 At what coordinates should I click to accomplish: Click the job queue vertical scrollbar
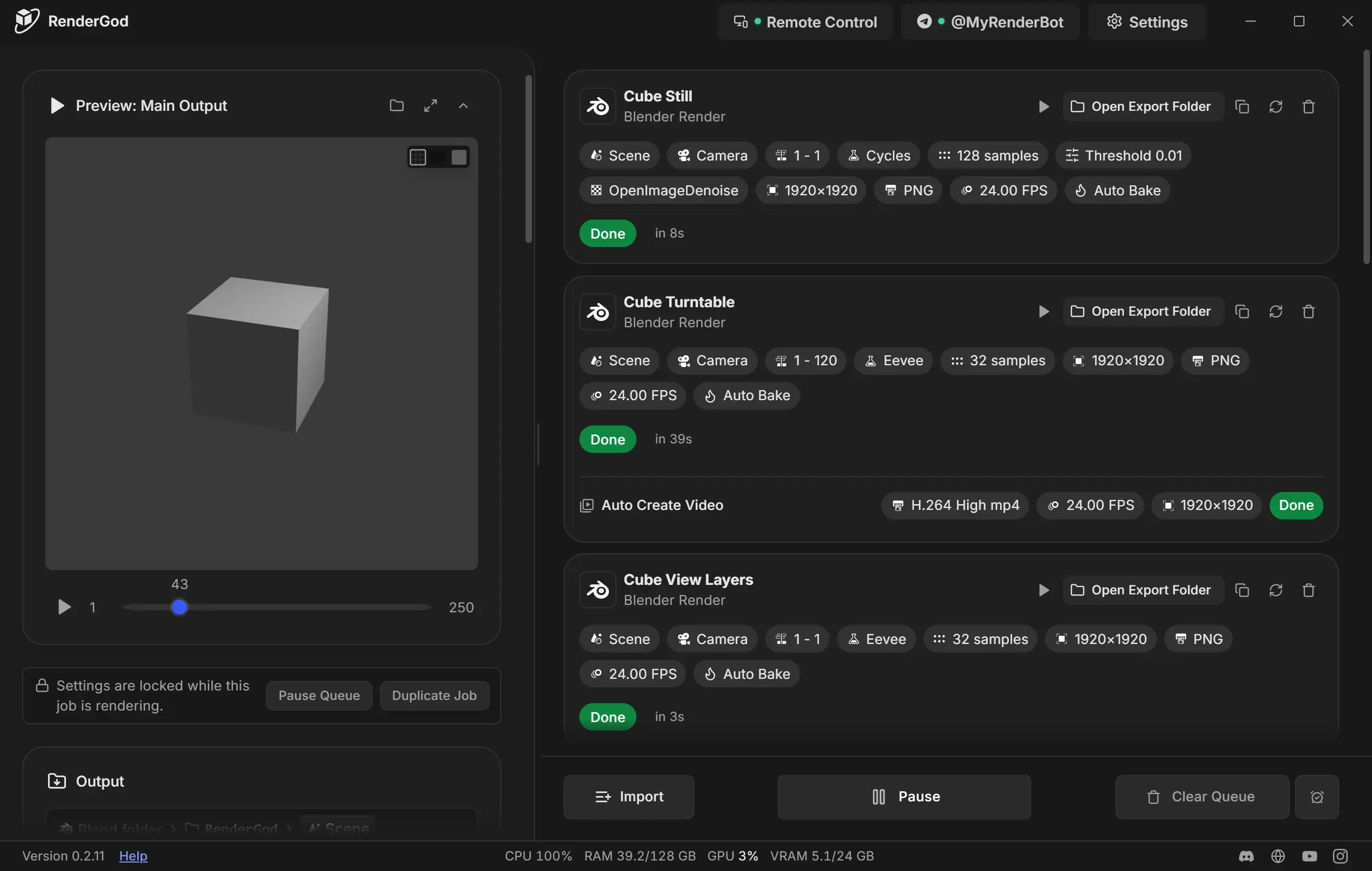pos(1366,157)
